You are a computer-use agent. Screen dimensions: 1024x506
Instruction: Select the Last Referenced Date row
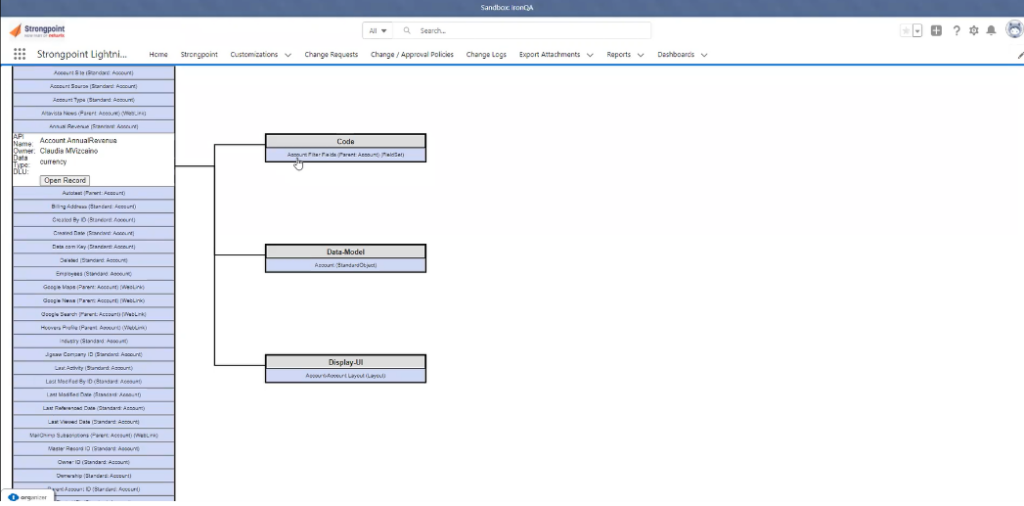pyautogui.click(x=93, y=408)
